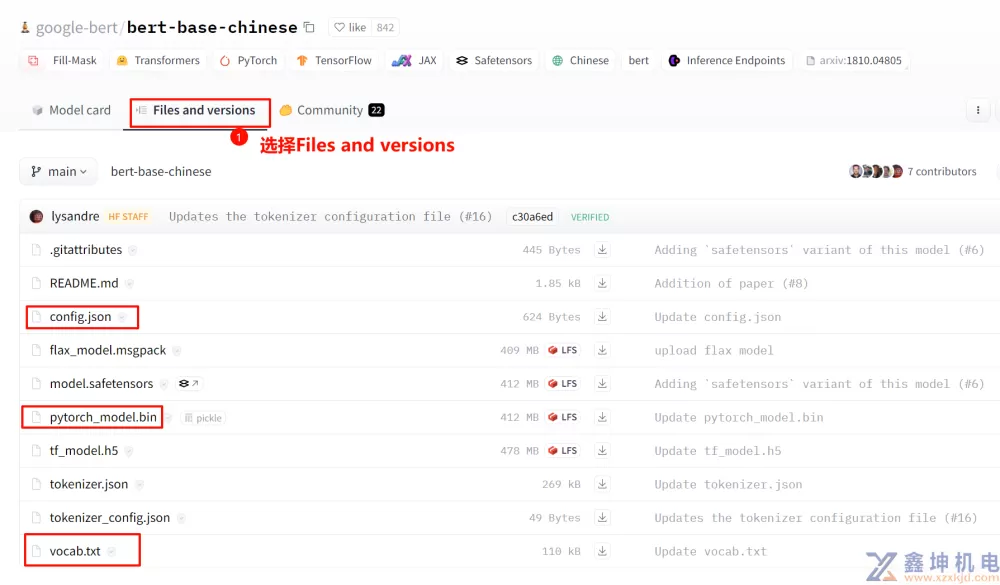
Task: Open the bert-base-chinese model title link
Action: click(x=212, y=27)
